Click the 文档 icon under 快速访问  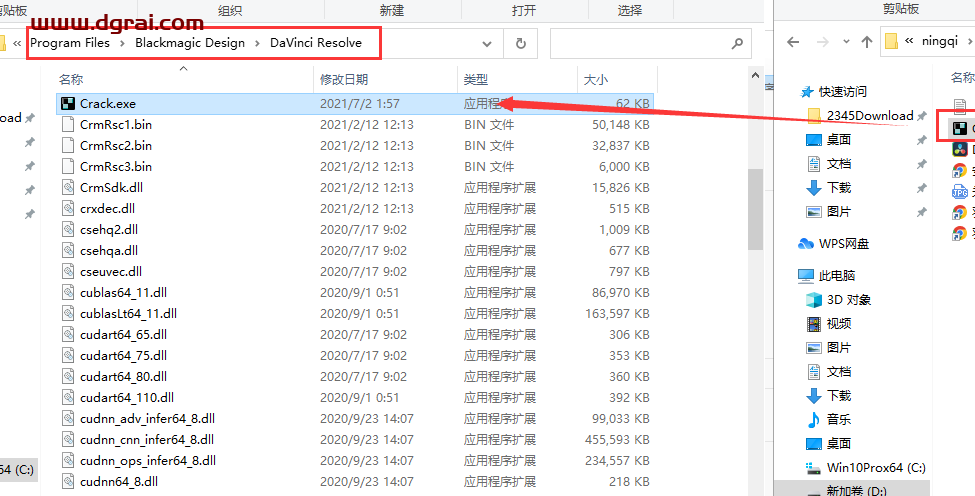(814, 163)
